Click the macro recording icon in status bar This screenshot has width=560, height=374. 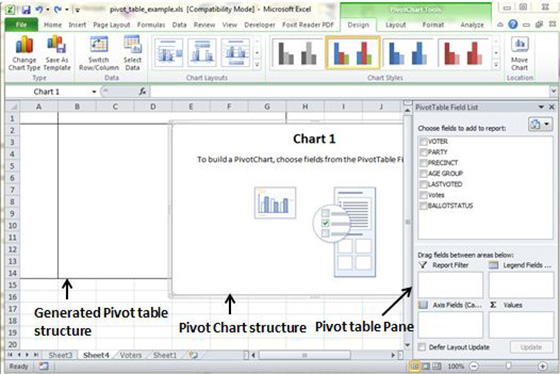click(44, 366)
